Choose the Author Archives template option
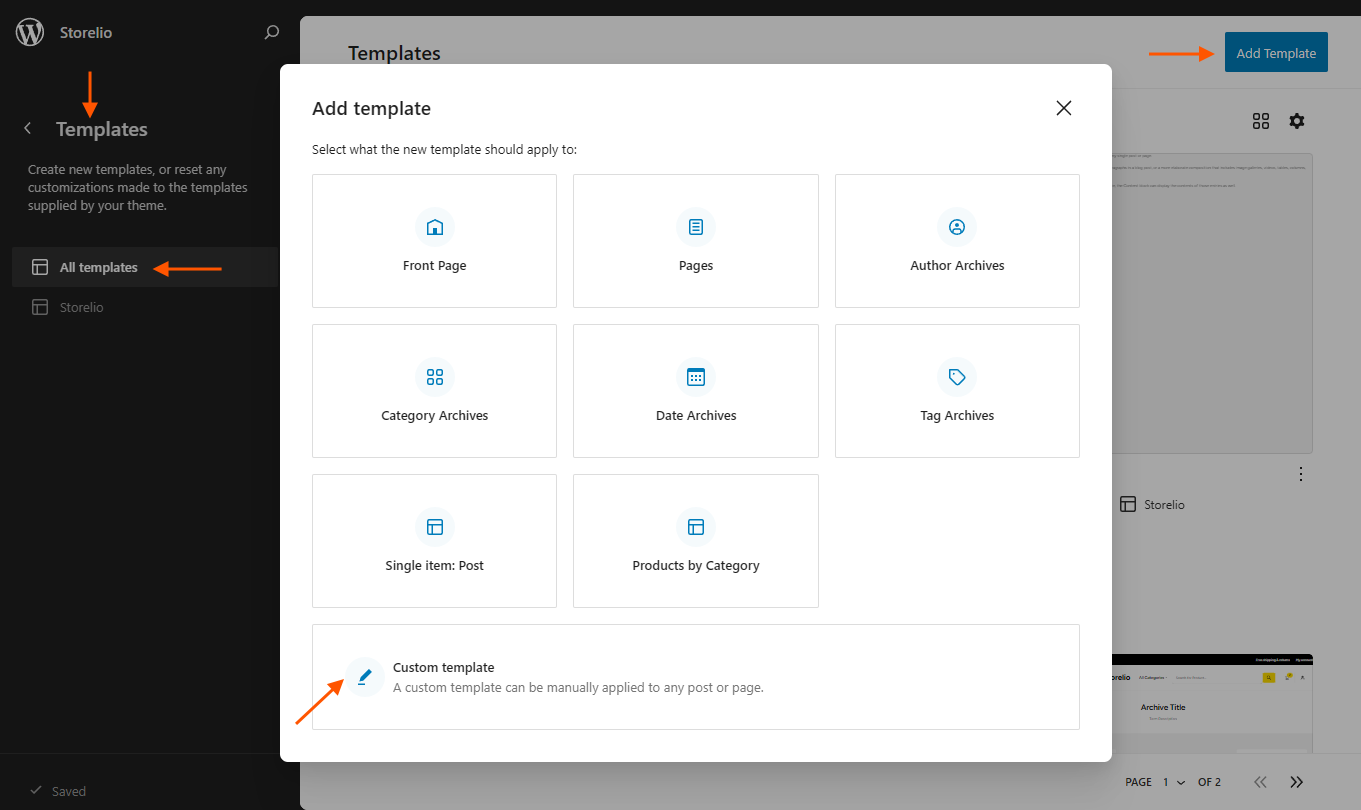 [x=957, y=241]
